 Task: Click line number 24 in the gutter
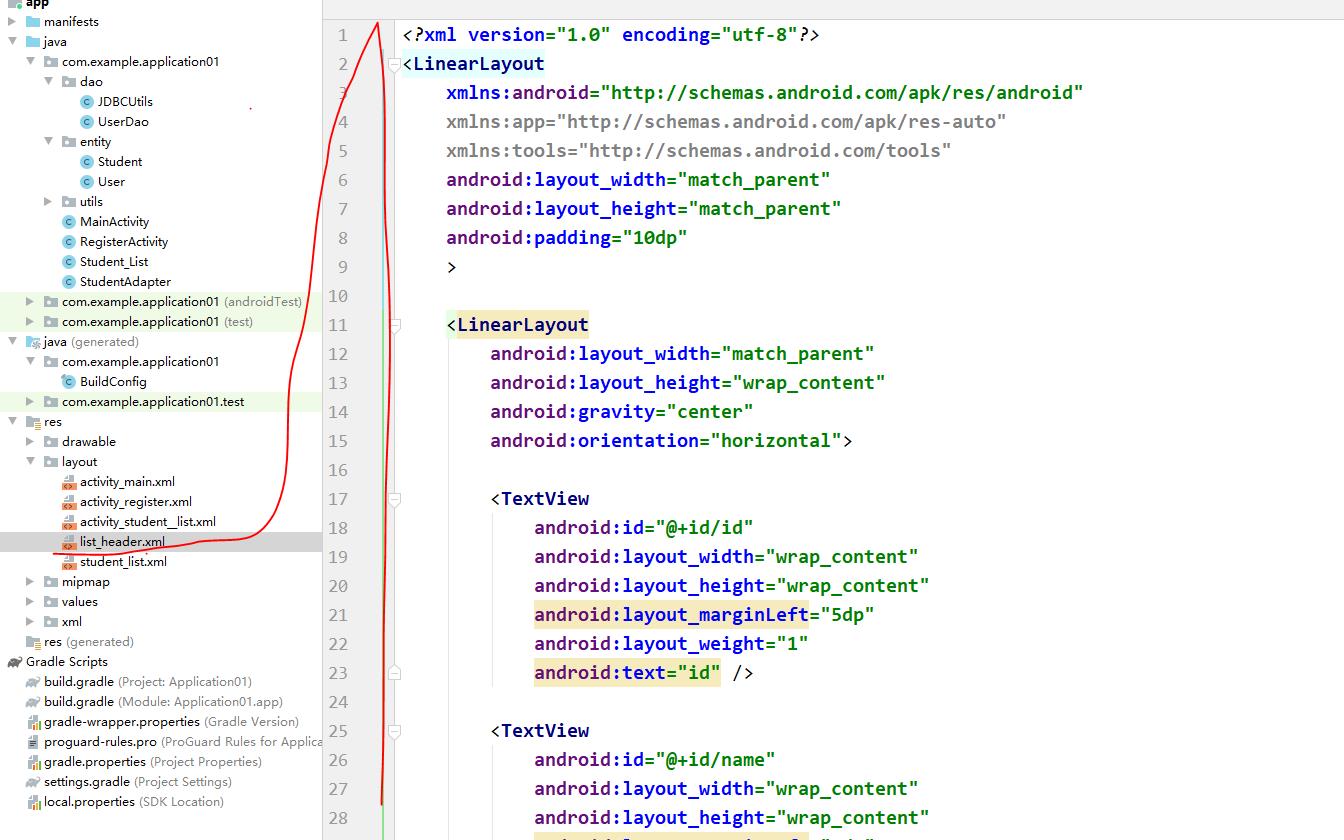coord(337,702)
